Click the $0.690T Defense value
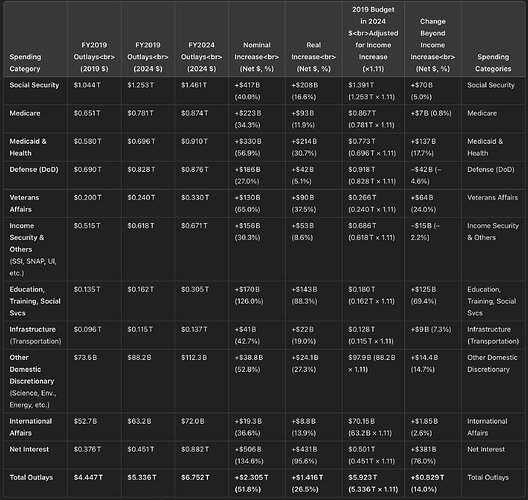The height and width of the screenshot is (500, 528). pos(87,170)
